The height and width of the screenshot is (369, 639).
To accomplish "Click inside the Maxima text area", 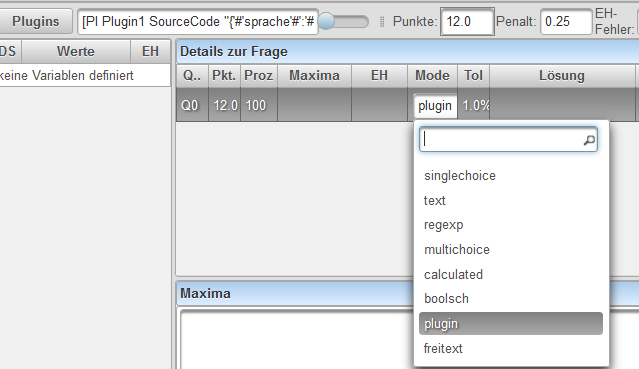I will coord(297,340).
